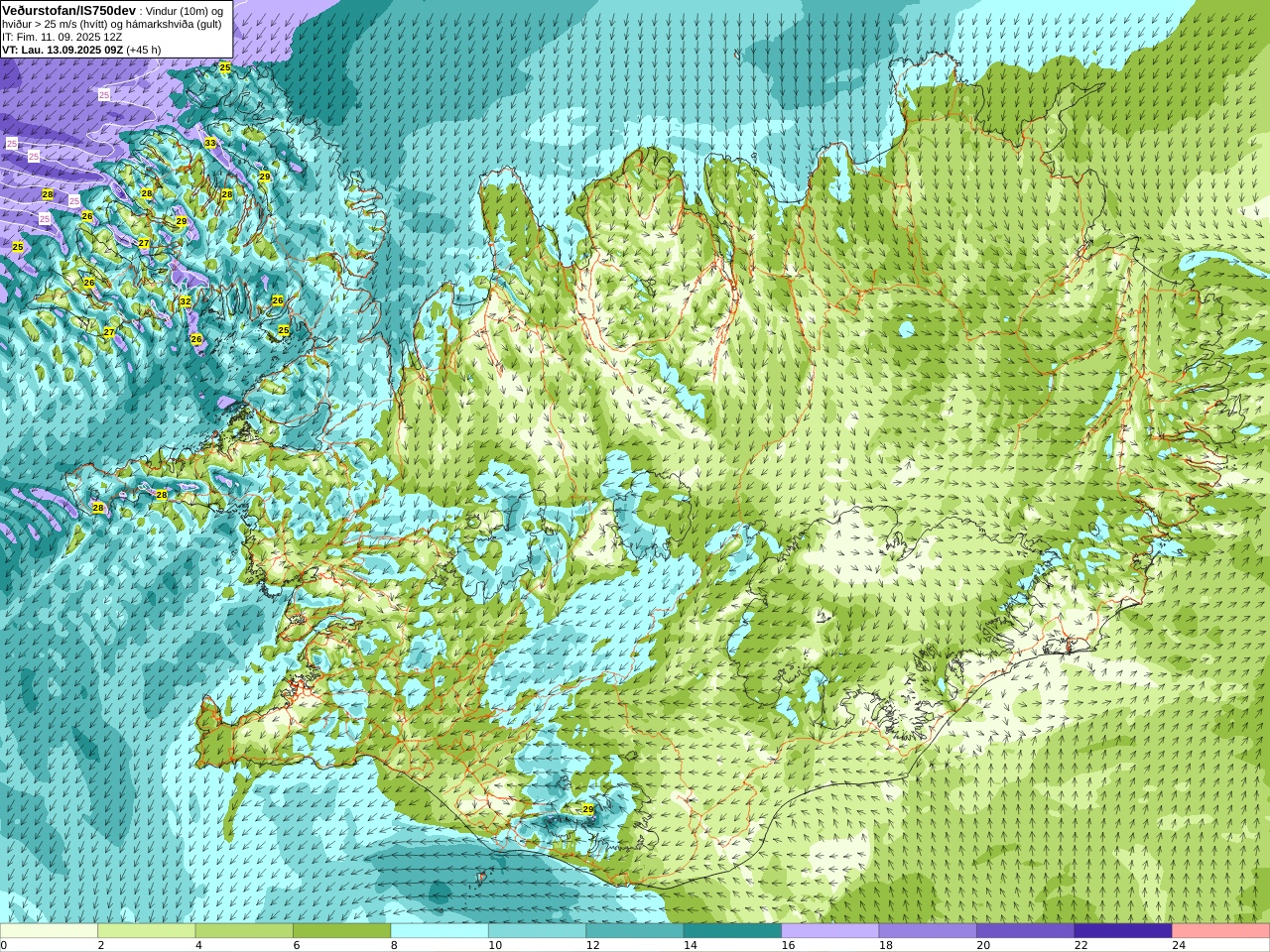Select the "(+45 h)" forecast offset text
Viewport: 1270px width, 952px height.
144,50
